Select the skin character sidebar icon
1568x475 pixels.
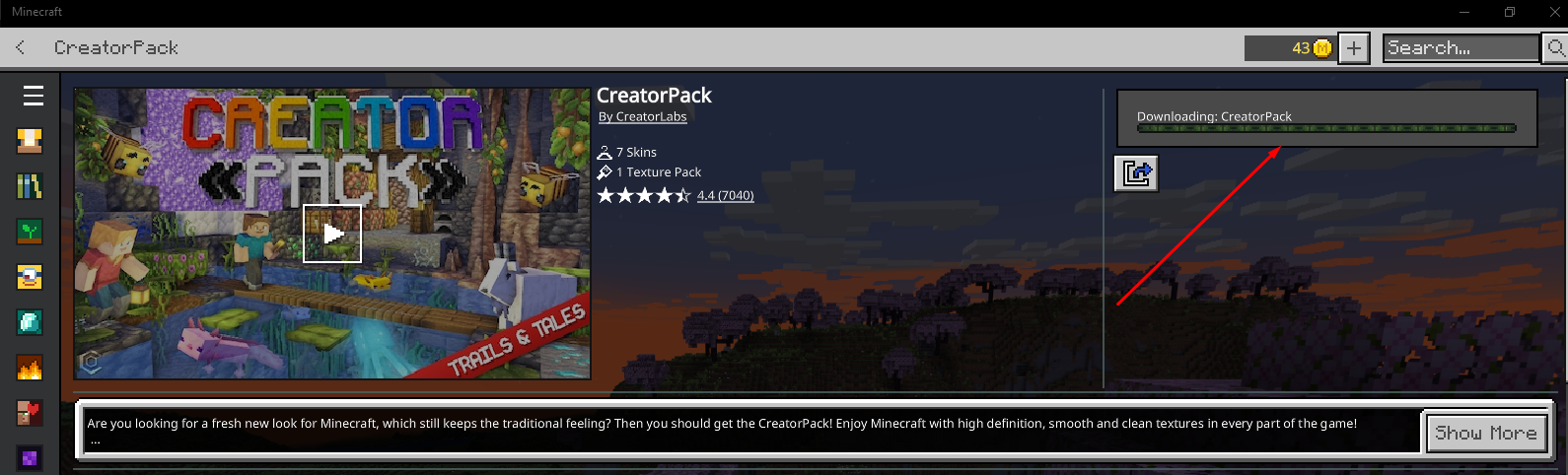coord(30,141)
